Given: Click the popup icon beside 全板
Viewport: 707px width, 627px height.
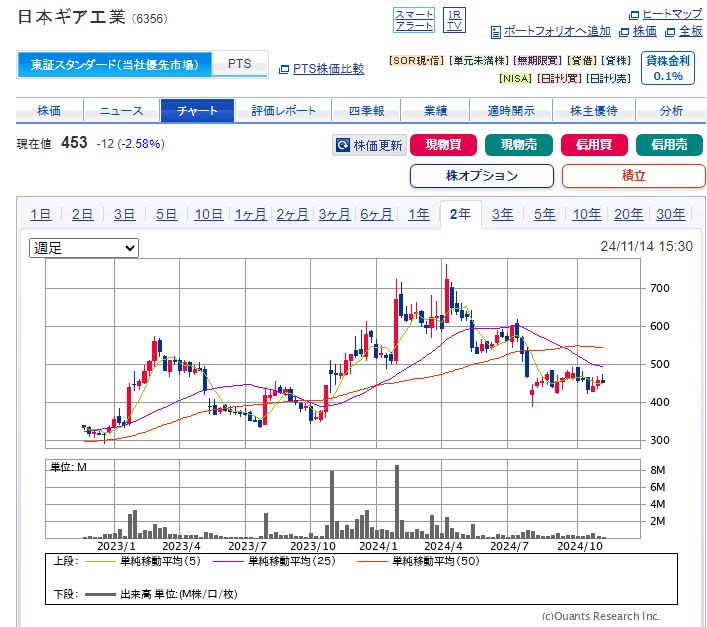Looking at the screenshot, I should coord(670,32).
